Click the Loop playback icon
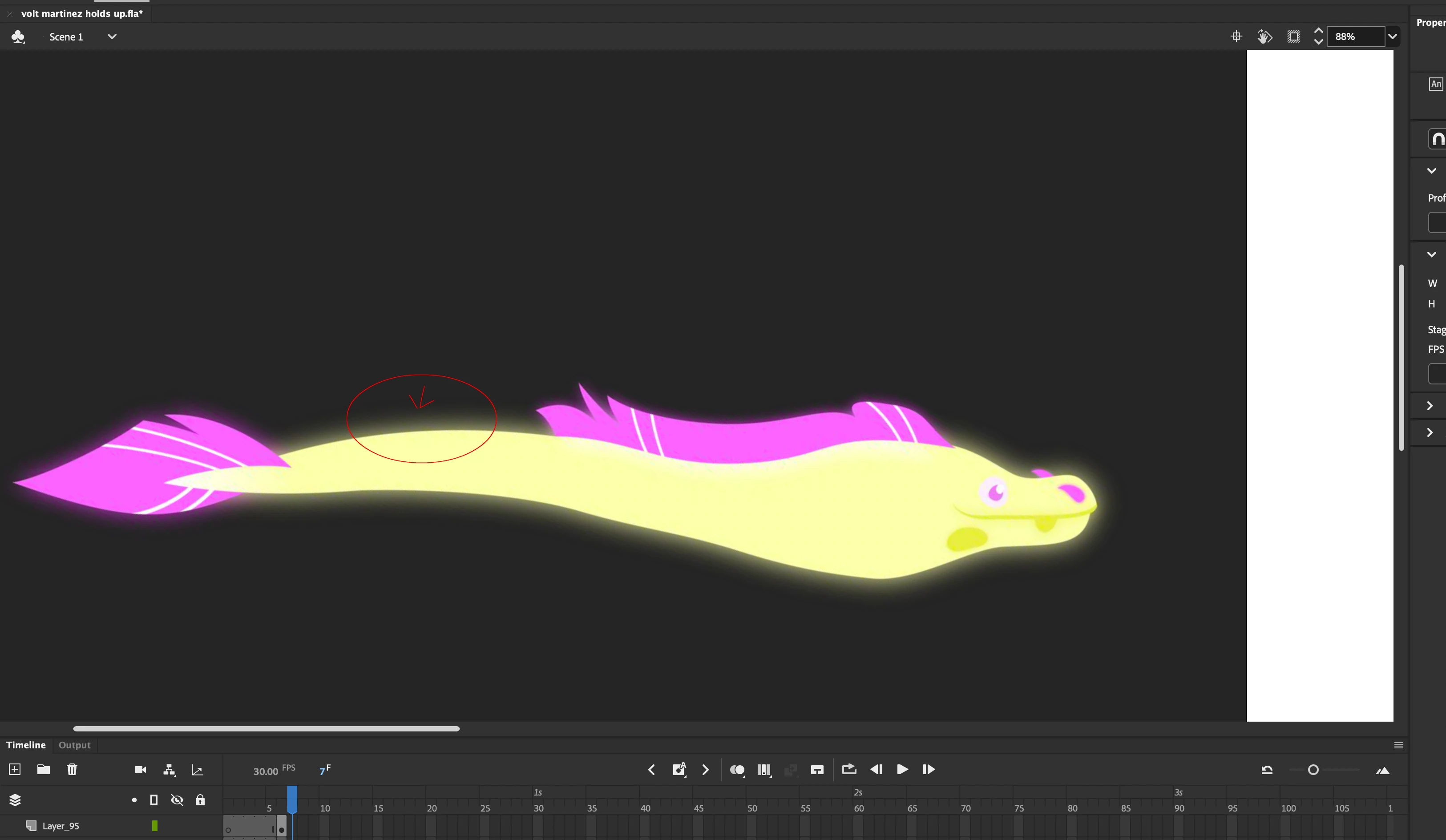Screen dimensions: 1446x840 [x=848, y=769]
